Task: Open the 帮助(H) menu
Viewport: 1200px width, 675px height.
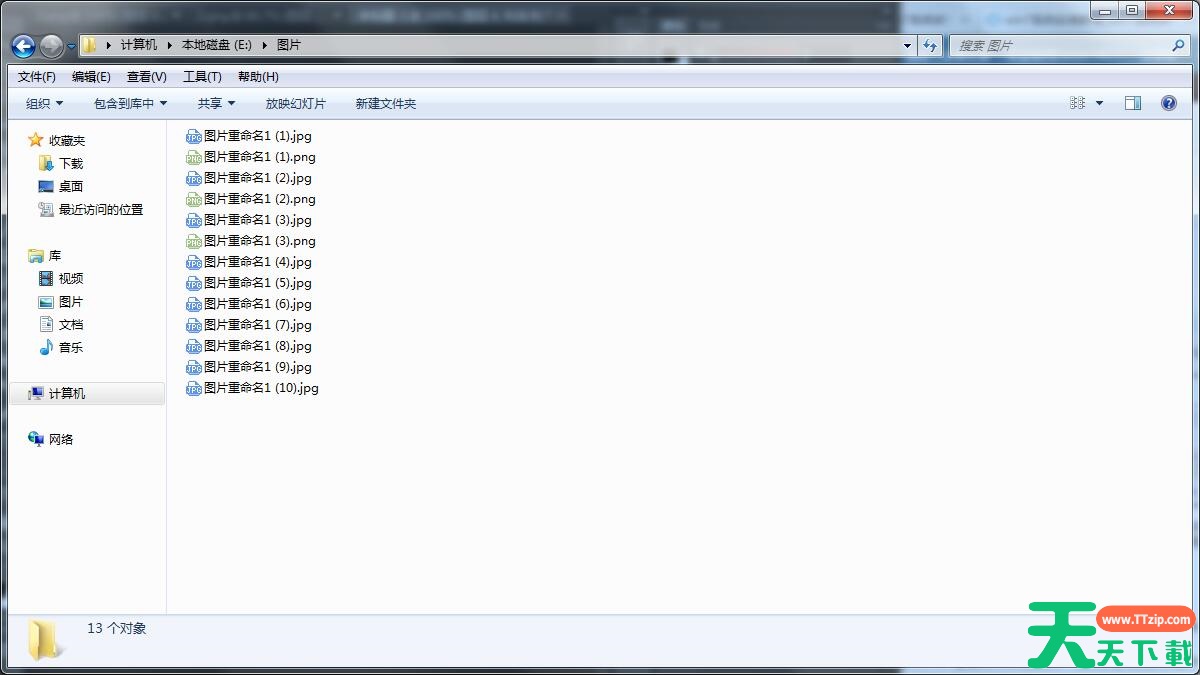Action: point(258,77)
